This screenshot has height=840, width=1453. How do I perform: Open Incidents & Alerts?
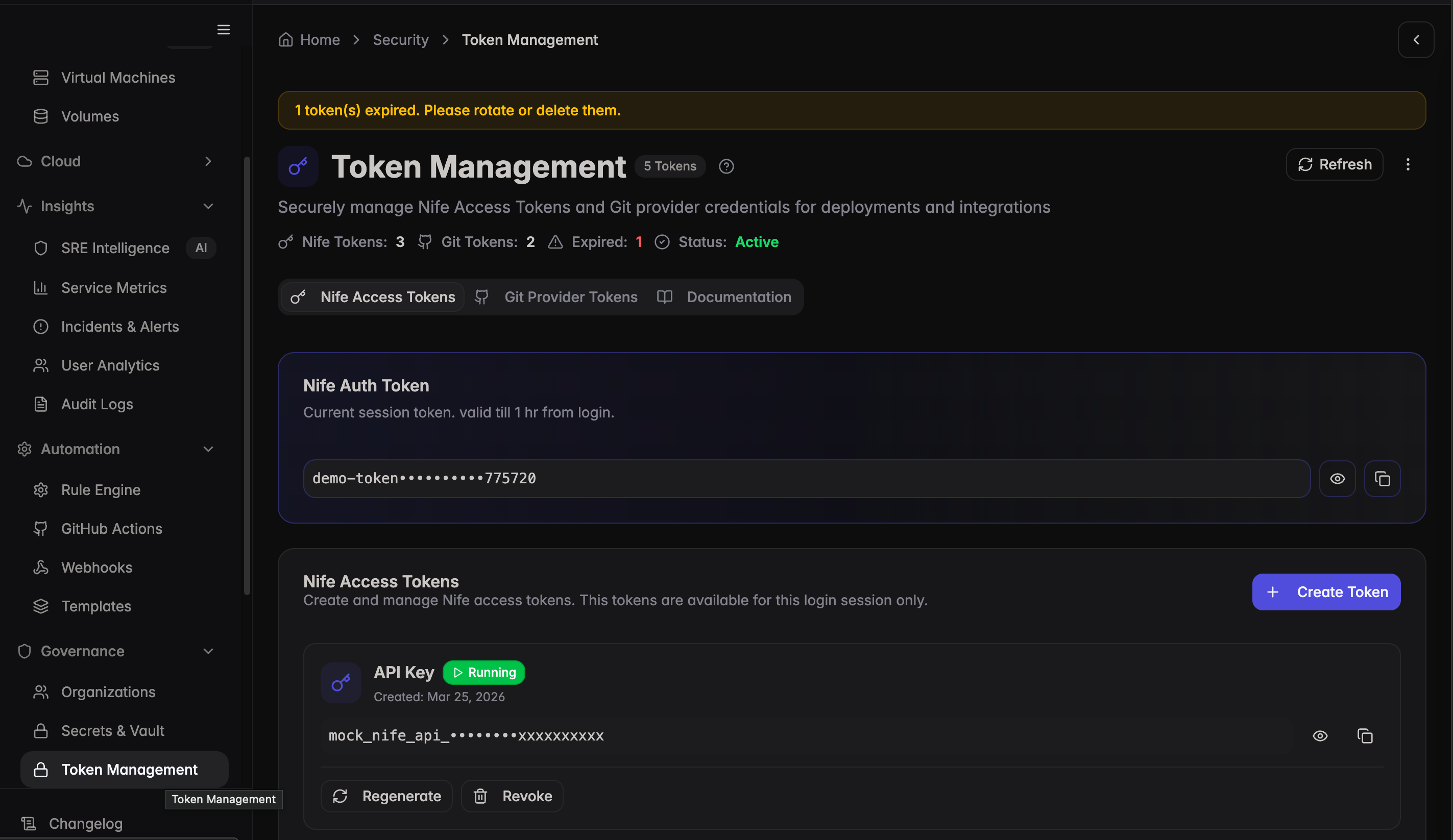click(x=120, y=326)
